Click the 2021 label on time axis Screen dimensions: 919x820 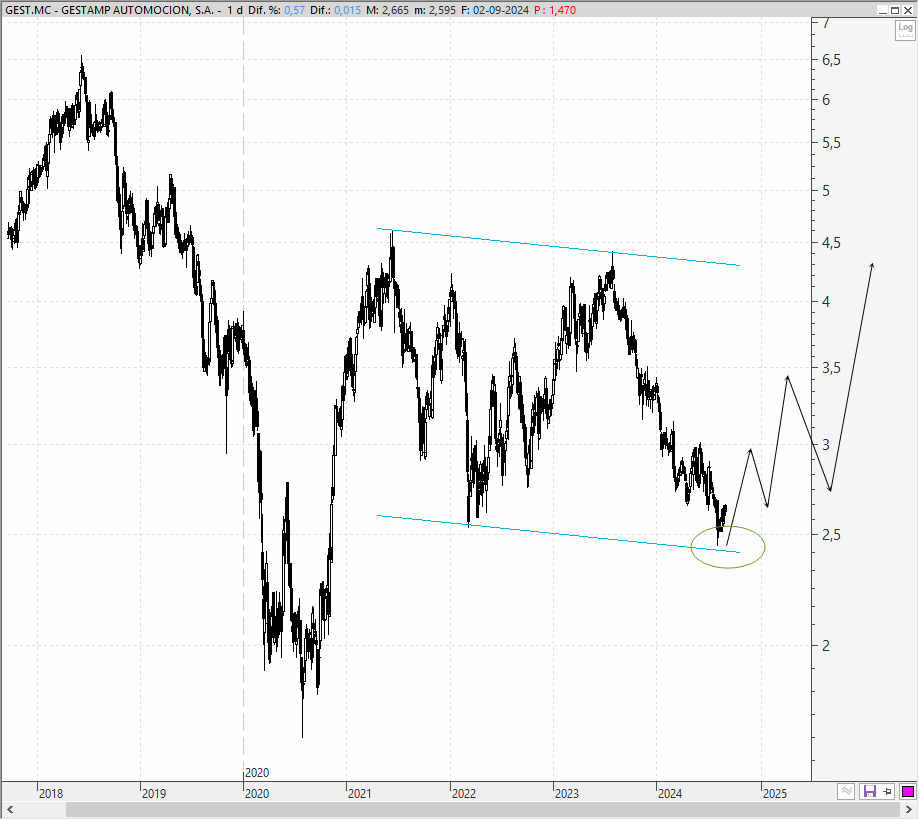click(x=360, y=794)
